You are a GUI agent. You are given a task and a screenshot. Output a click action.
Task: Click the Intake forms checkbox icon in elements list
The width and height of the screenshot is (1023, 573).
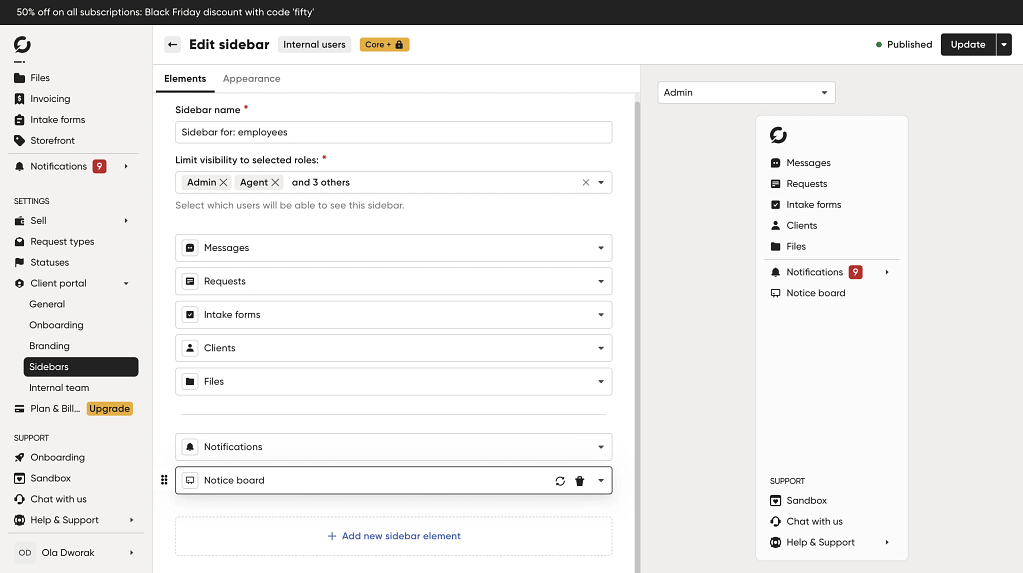(190, 315)
